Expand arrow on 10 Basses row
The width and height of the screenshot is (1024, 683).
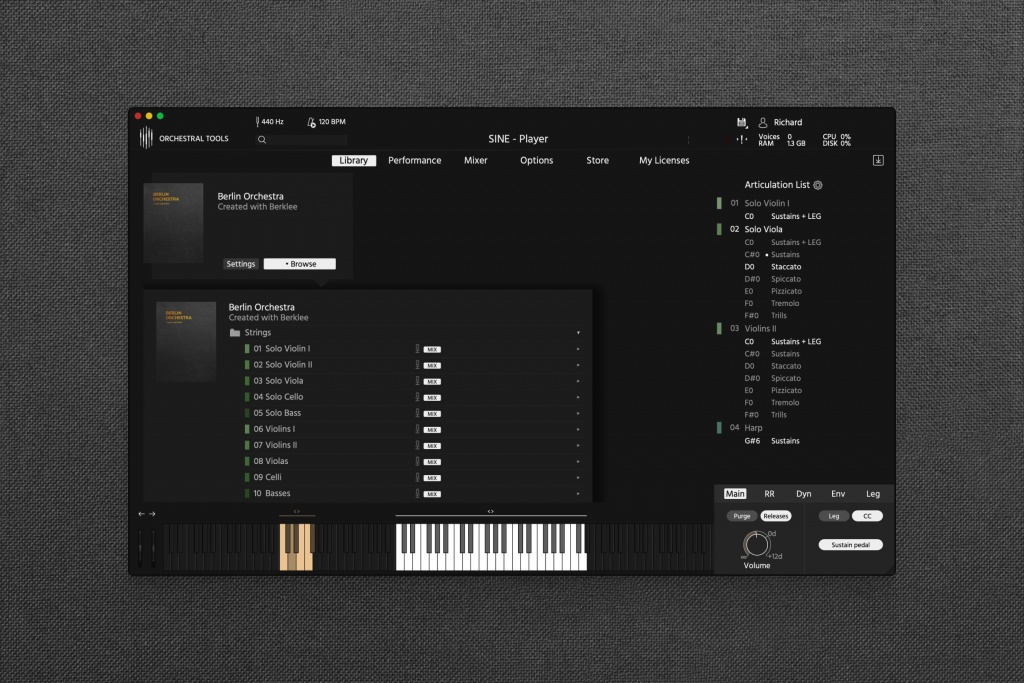(x=578, y=493)
